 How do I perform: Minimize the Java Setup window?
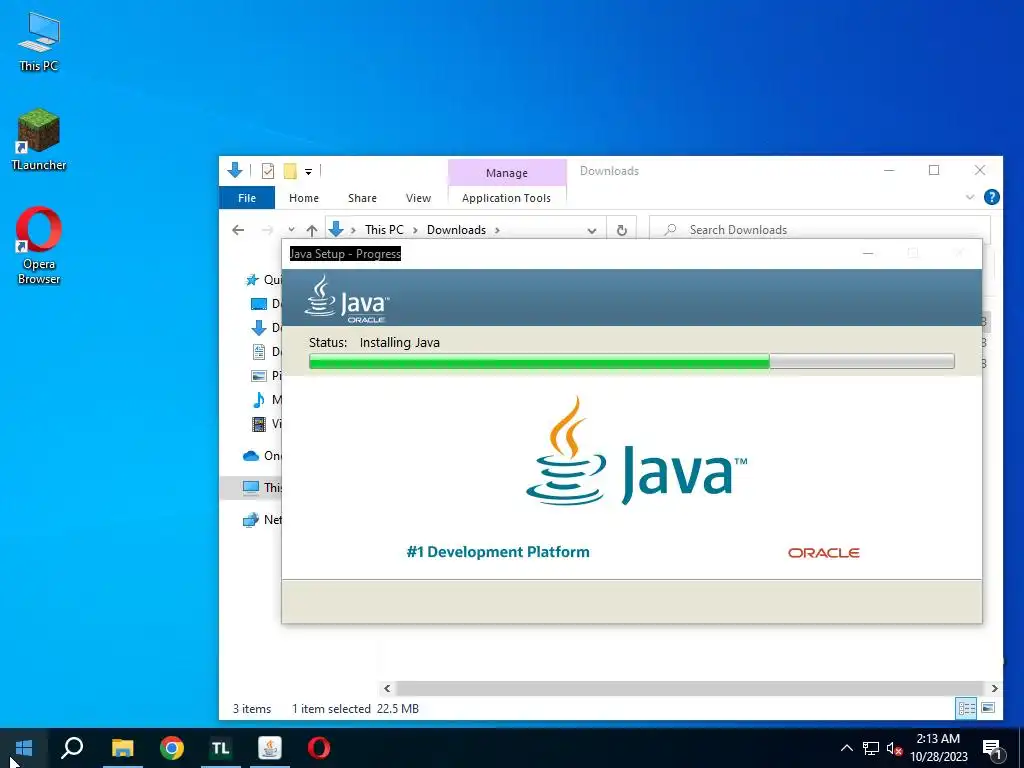click(x=868, y=253)
